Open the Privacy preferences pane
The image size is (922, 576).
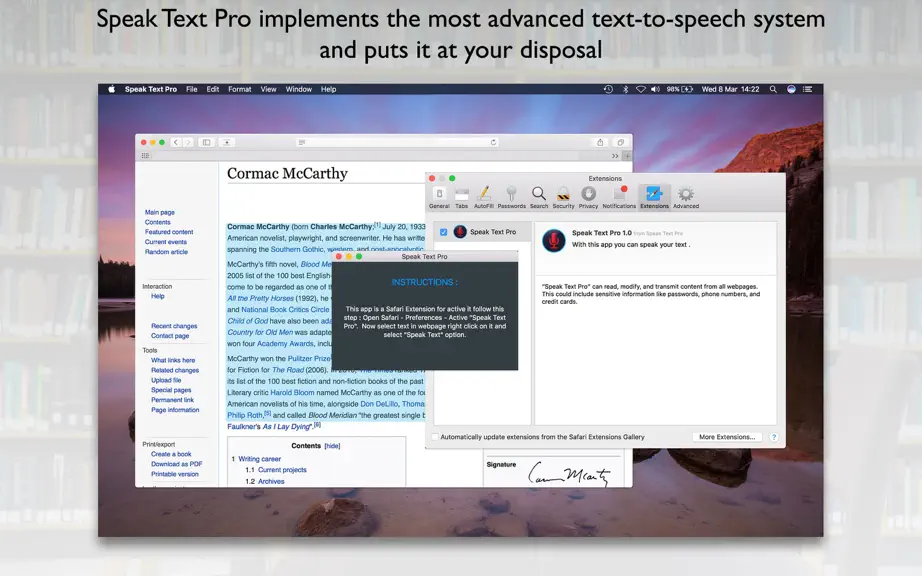(x=588, y=197)
